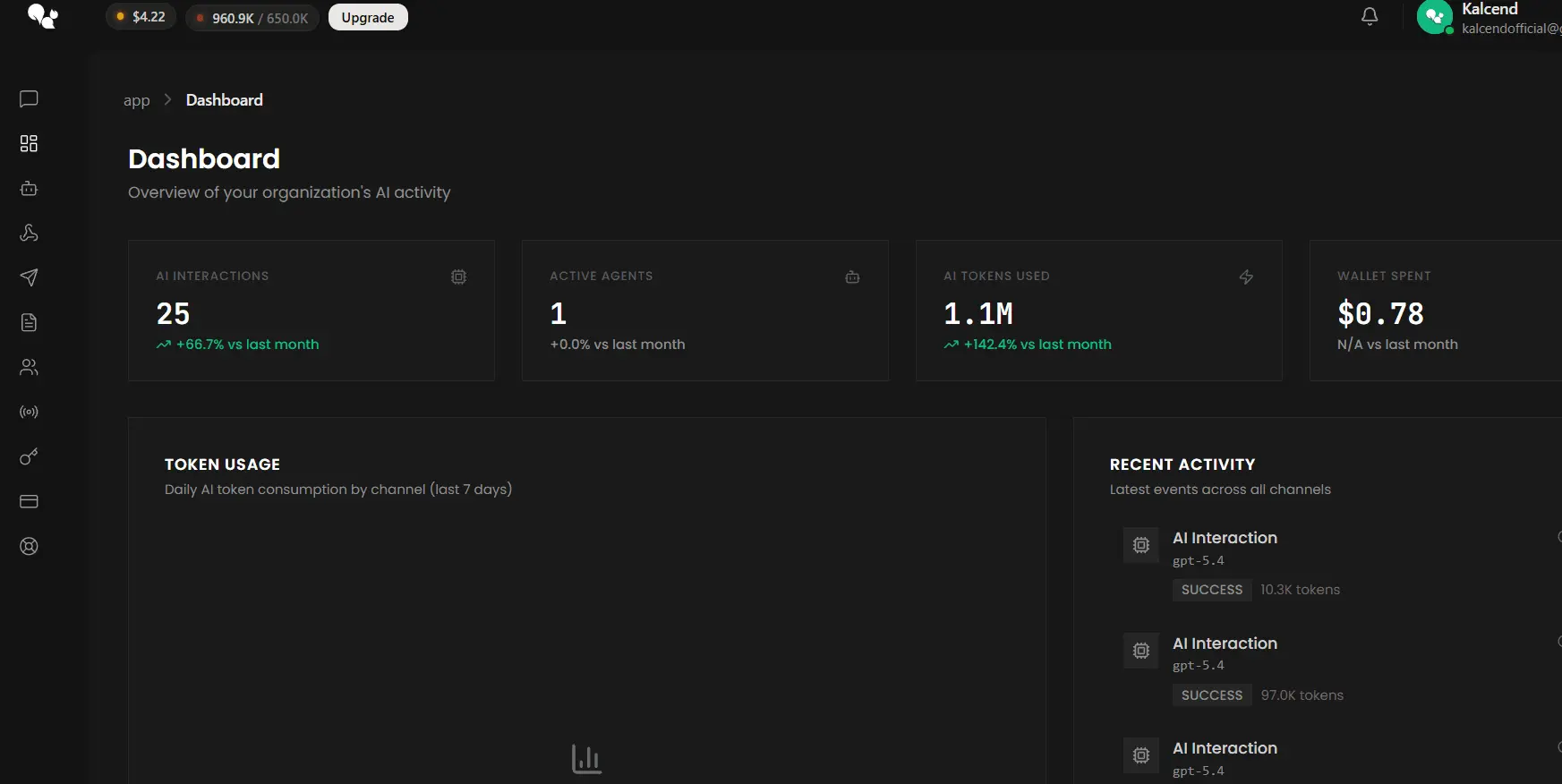The height and width of the screenshot is (784, 1562).
Task: Click the ACTIVE AGENTS card label
Action: pos(602,277)
